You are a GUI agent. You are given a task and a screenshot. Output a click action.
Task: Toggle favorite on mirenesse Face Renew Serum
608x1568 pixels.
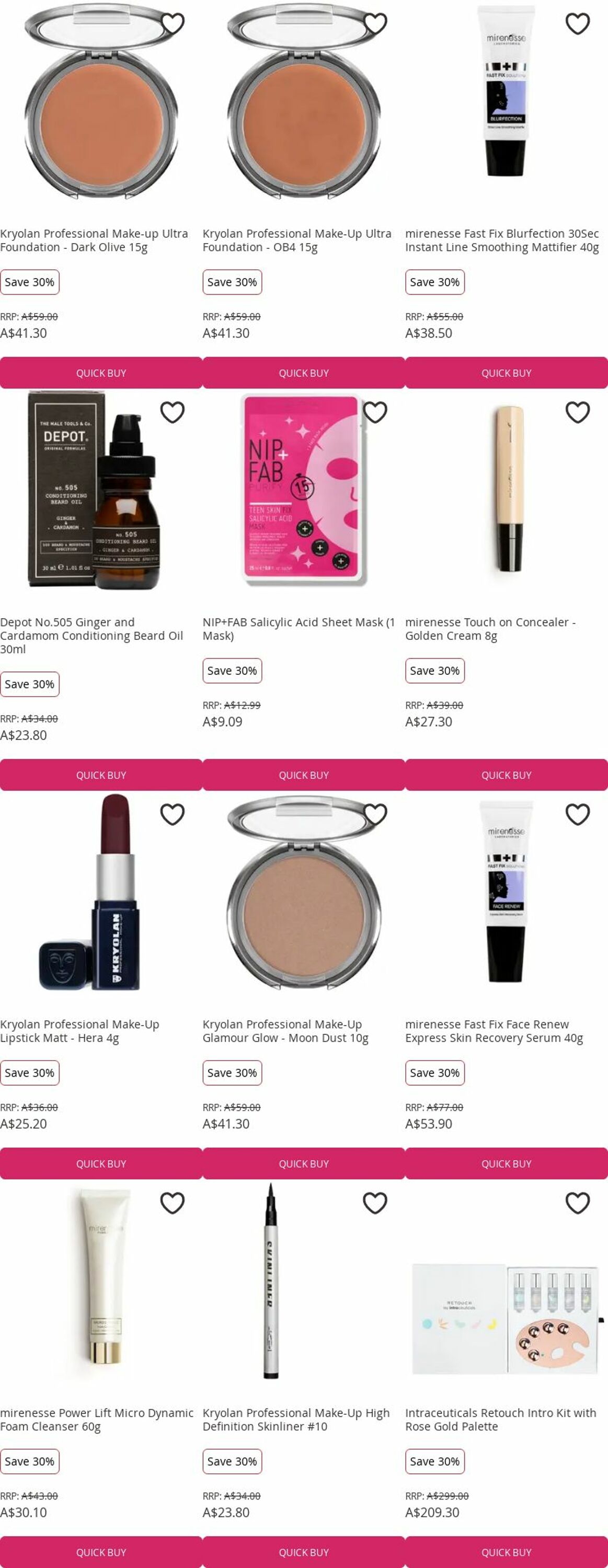coord(578,814)
